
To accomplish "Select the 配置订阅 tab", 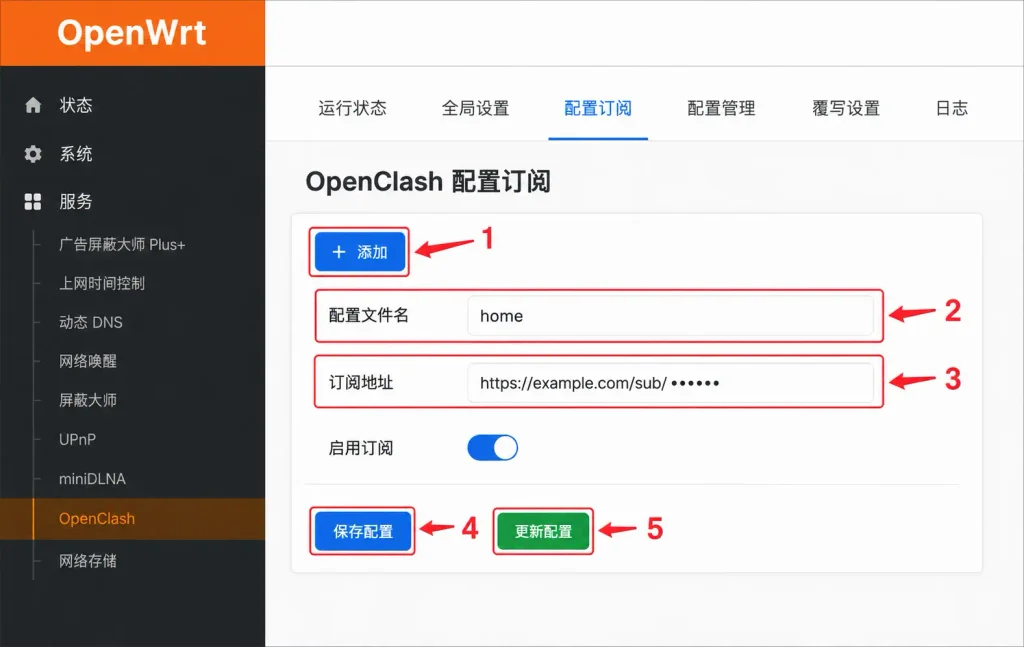I will 598,108.
